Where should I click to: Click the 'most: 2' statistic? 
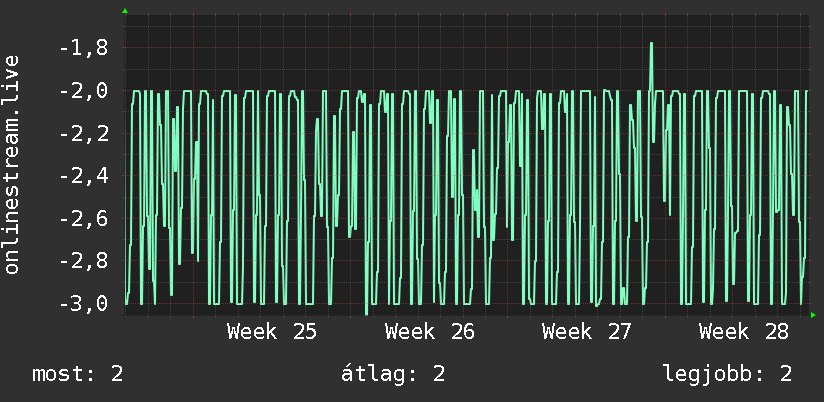pos(78,375)
